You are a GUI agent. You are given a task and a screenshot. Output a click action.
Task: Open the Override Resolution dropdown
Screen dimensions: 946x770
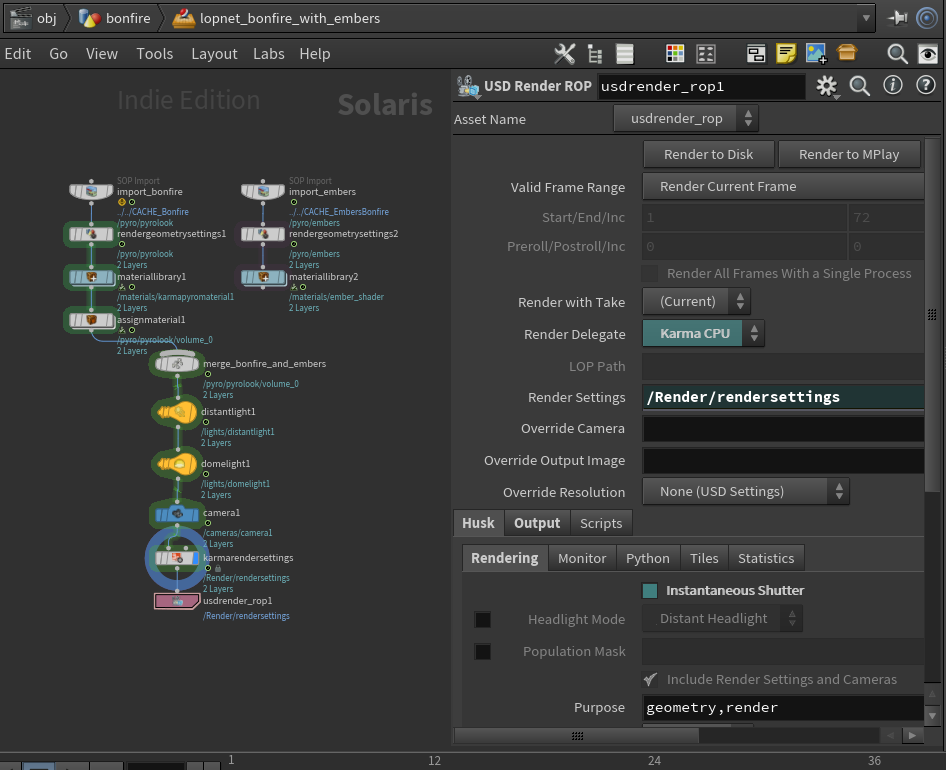(x=746, y=491)
